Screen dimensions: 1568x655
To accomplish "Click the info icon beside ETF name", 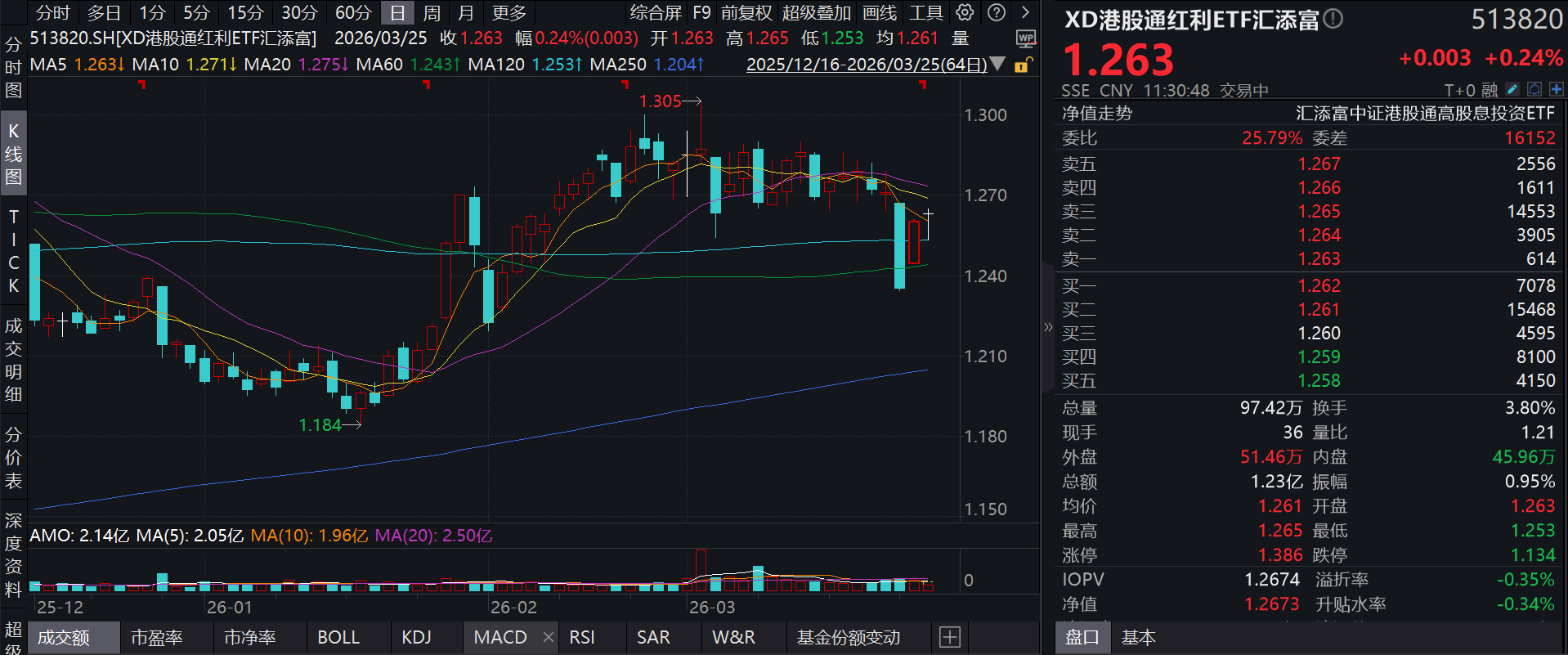I will (1333, 19).
